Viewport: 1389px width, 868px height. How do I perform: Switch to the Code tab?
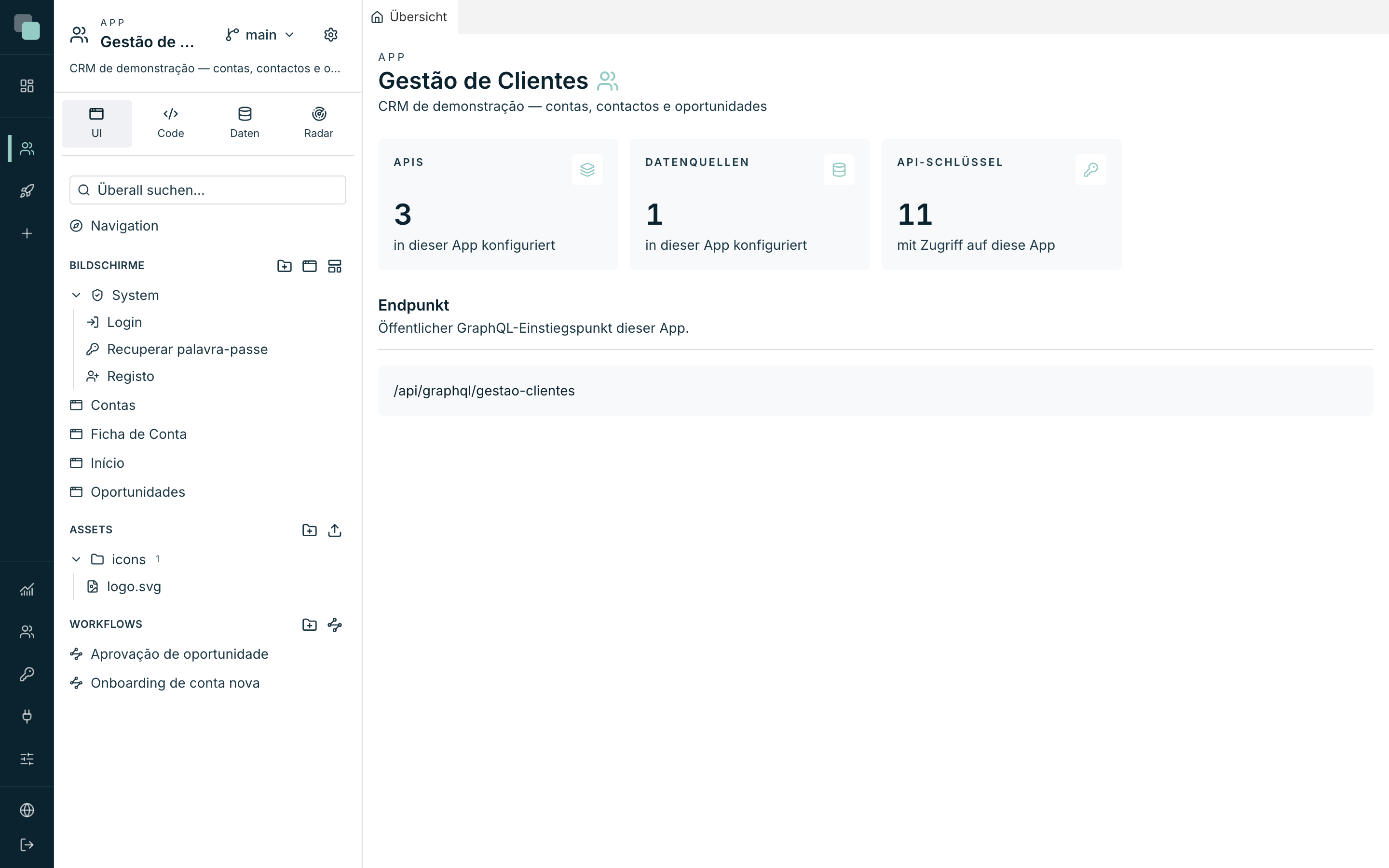point(170,123)
